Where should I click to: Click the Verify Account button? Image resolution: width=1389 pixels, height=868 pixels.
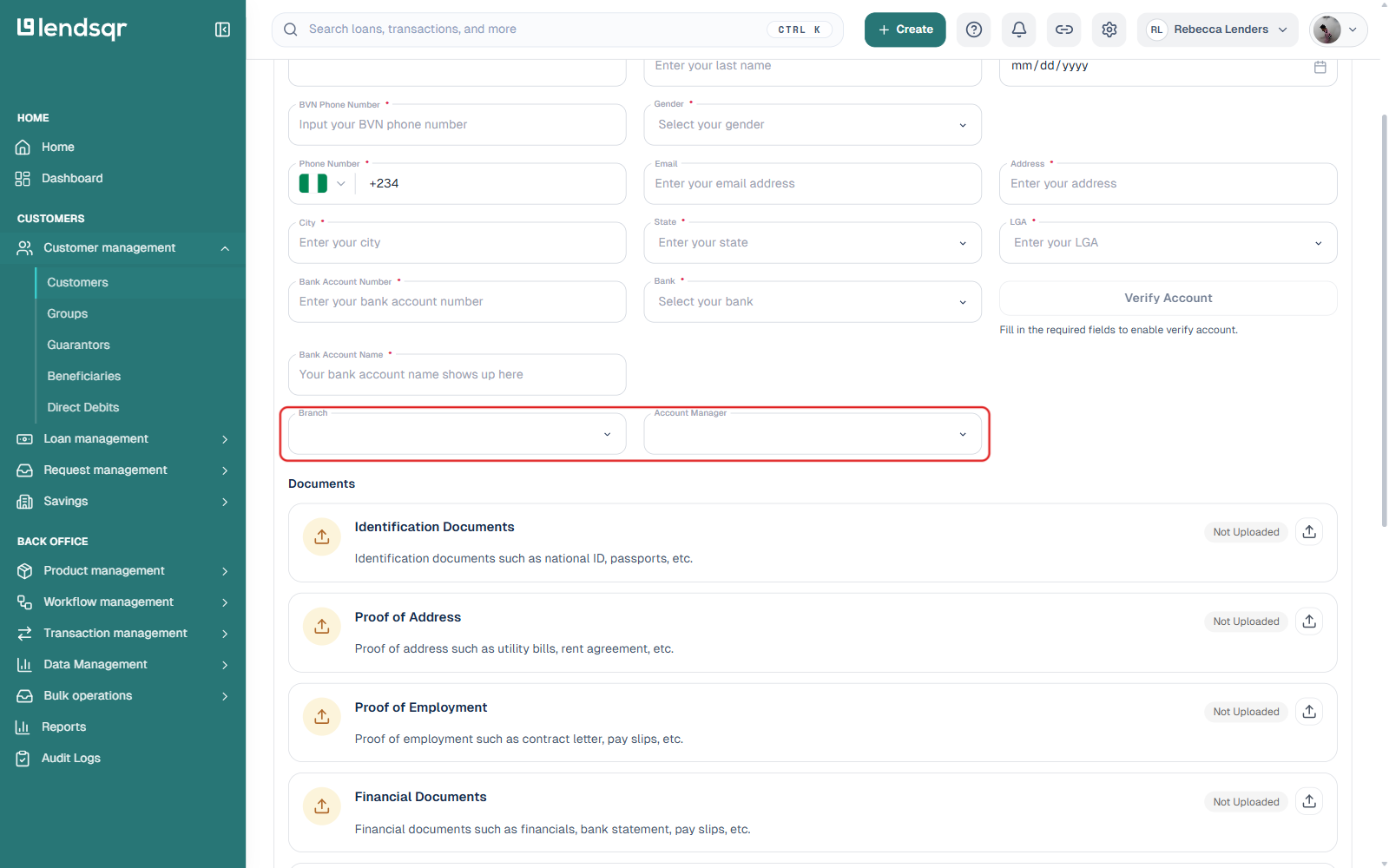(1168, 298)
